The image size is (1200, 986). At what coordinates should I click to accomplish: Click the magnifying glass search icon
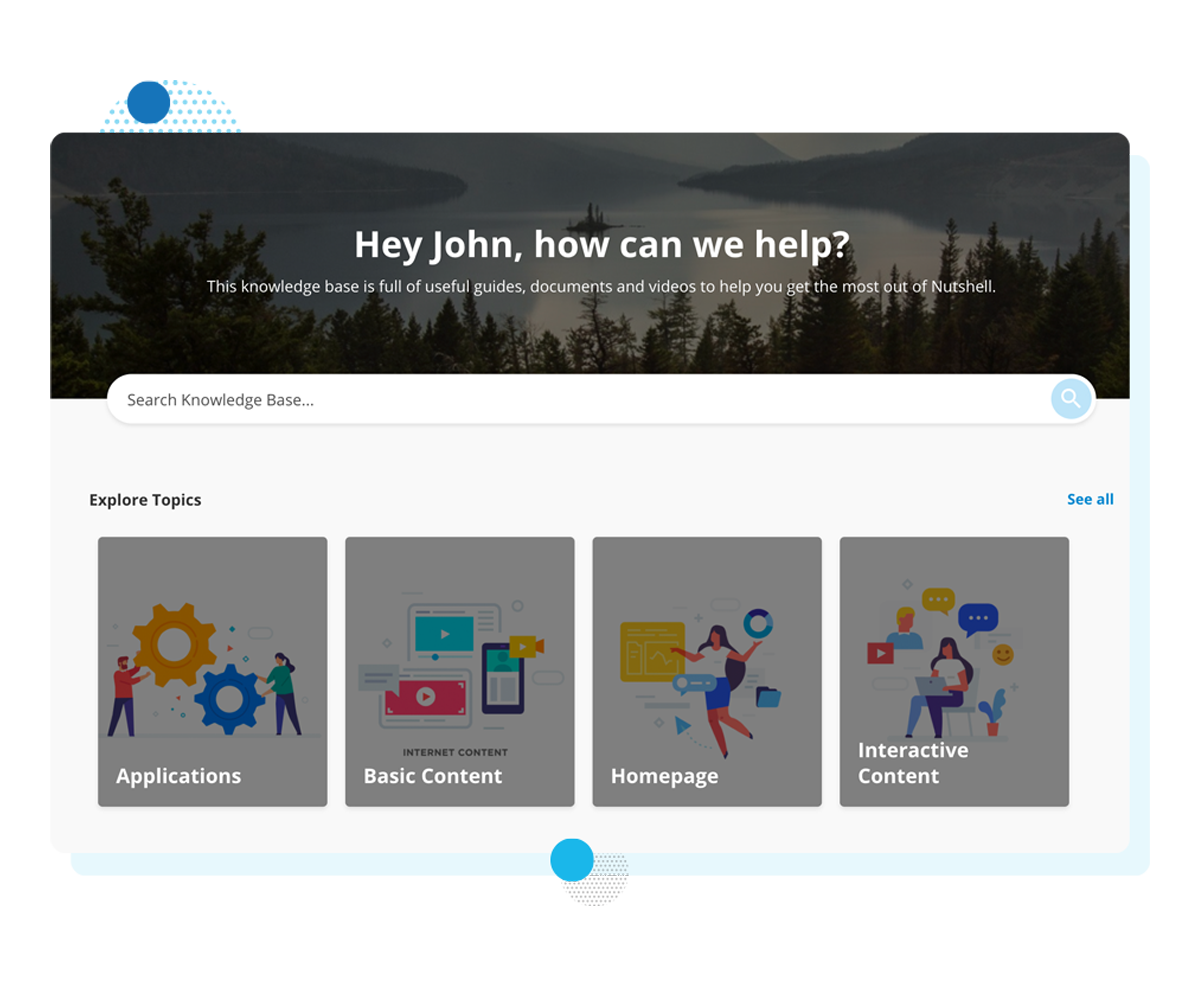1070,399
